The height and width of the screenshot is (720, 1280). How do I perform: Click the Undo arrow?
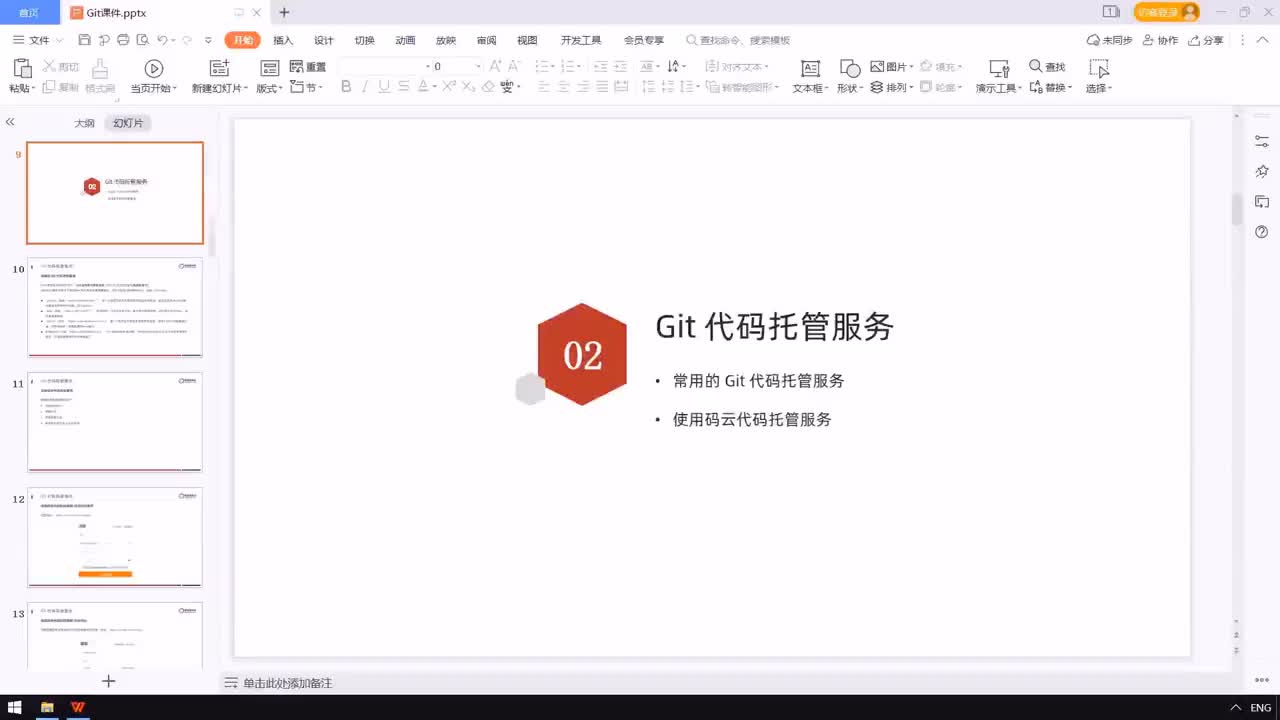tap(162, 40)
